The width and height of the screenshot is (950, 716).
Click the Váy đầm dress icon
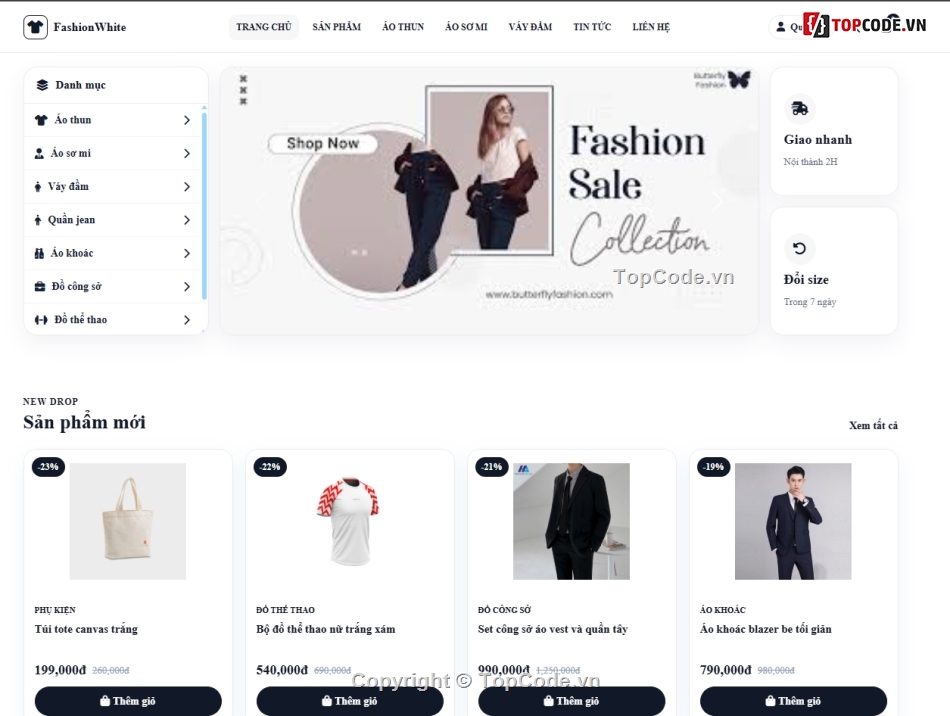(38, 187)
